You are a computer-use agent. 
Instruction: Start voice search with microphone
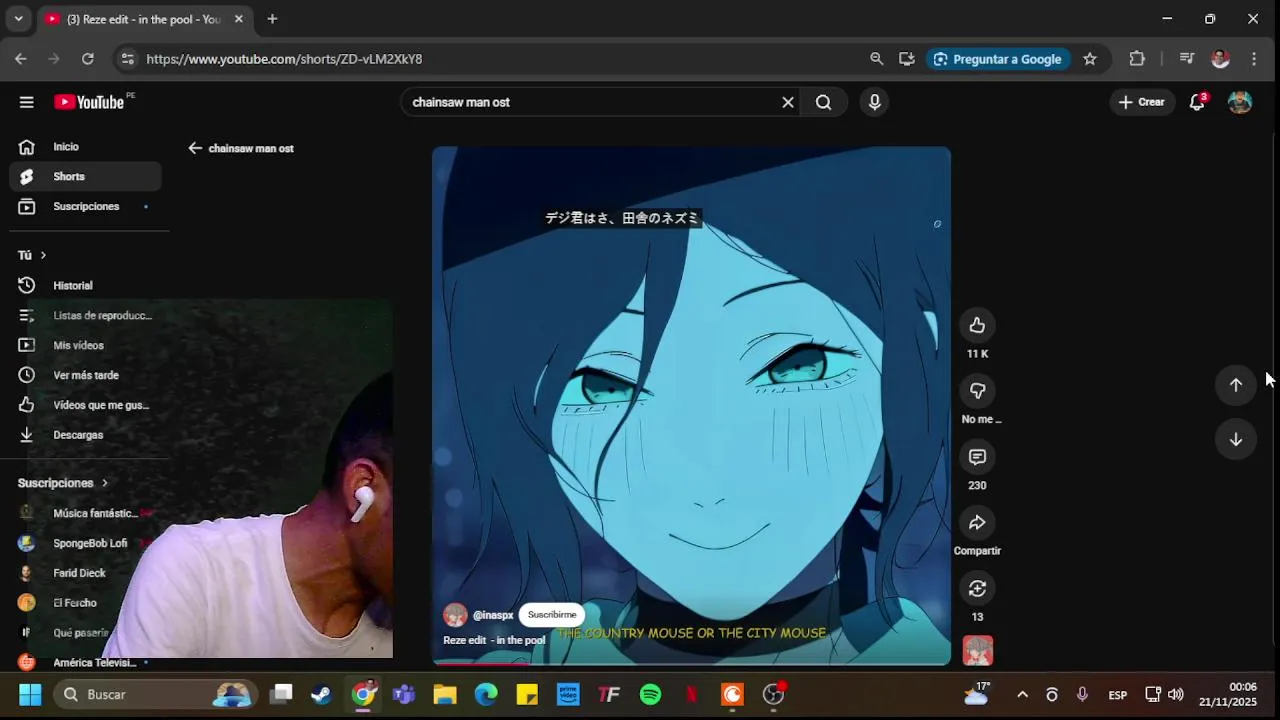click(x=875, y=102)
